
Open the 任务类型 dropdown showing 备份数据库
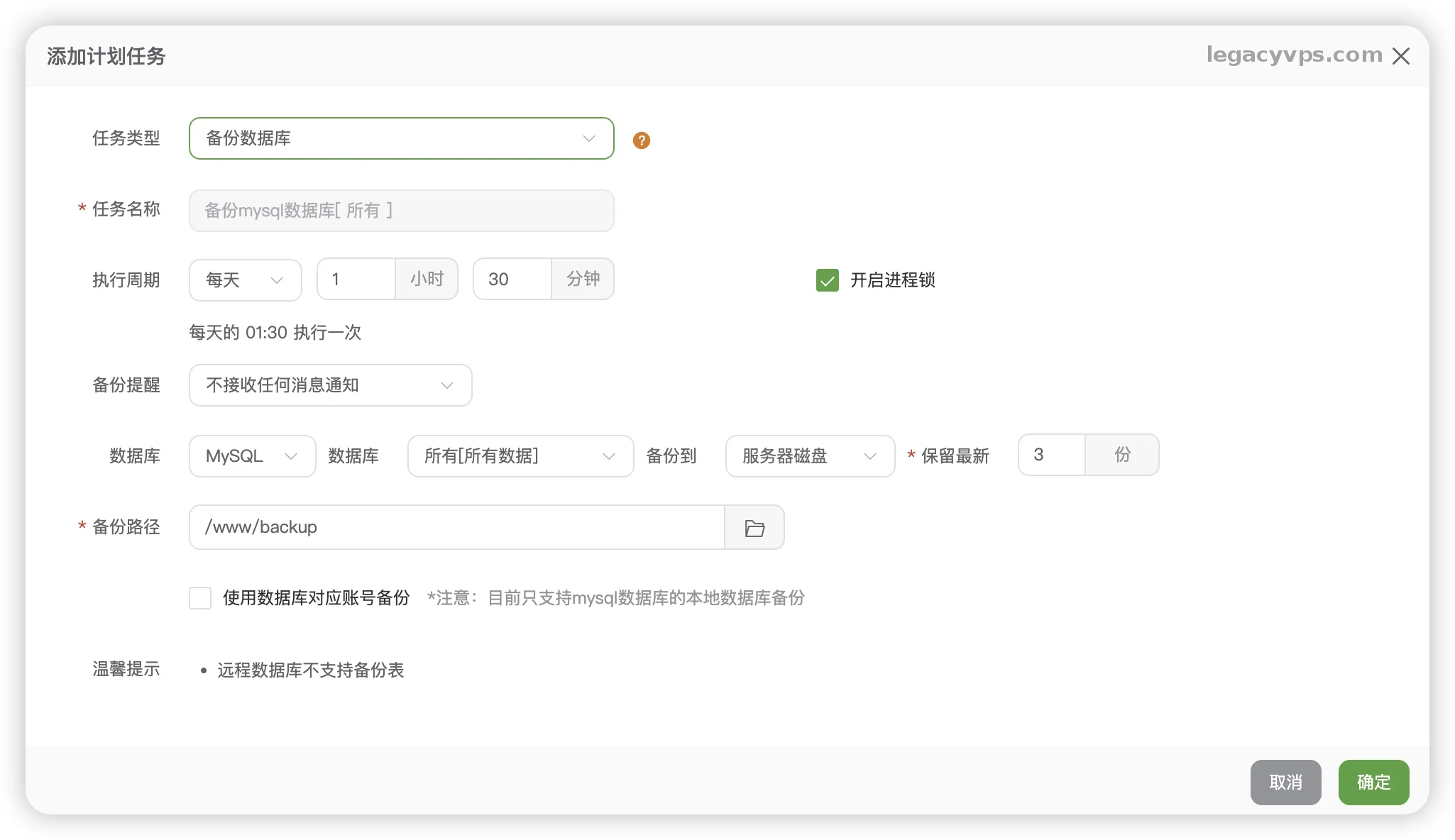(401, 138)
